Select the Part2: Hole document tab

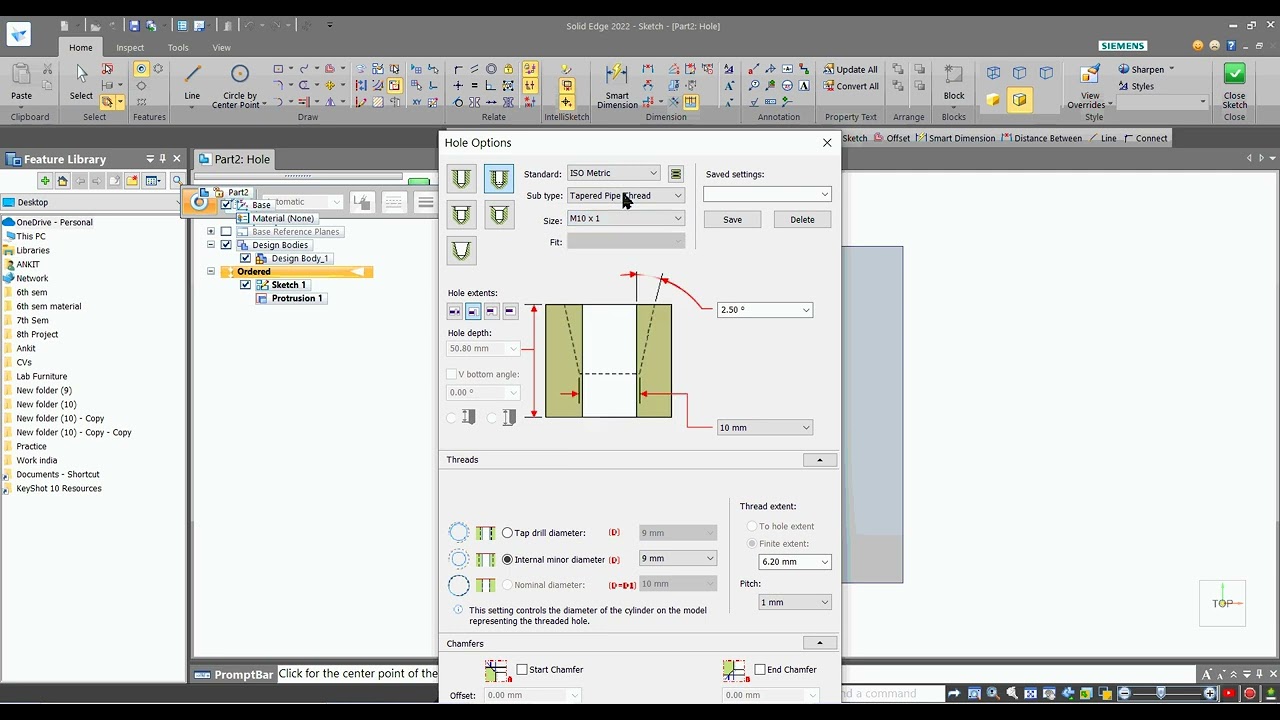[x=235, y=159]
